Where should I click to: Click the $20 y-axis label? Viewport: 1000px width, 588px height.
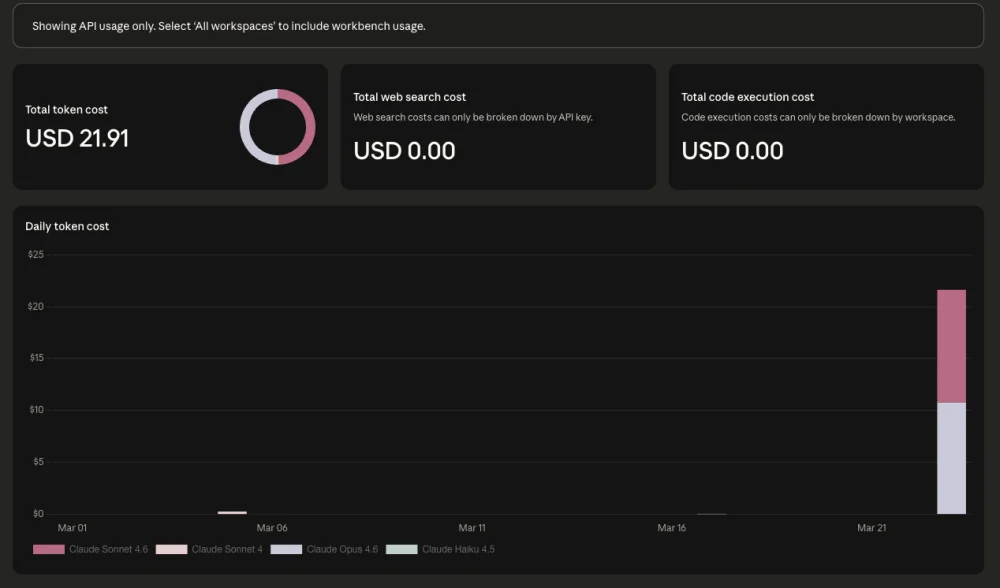[36, 306]
